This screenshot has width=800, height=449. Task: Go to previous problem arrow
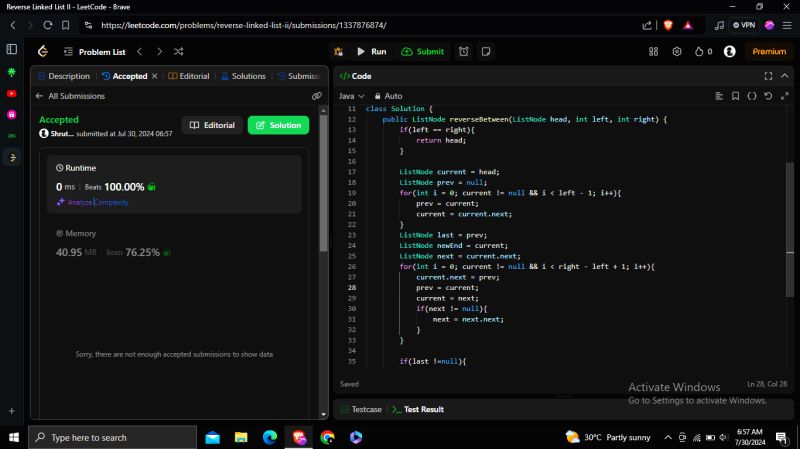coord(139,52)
